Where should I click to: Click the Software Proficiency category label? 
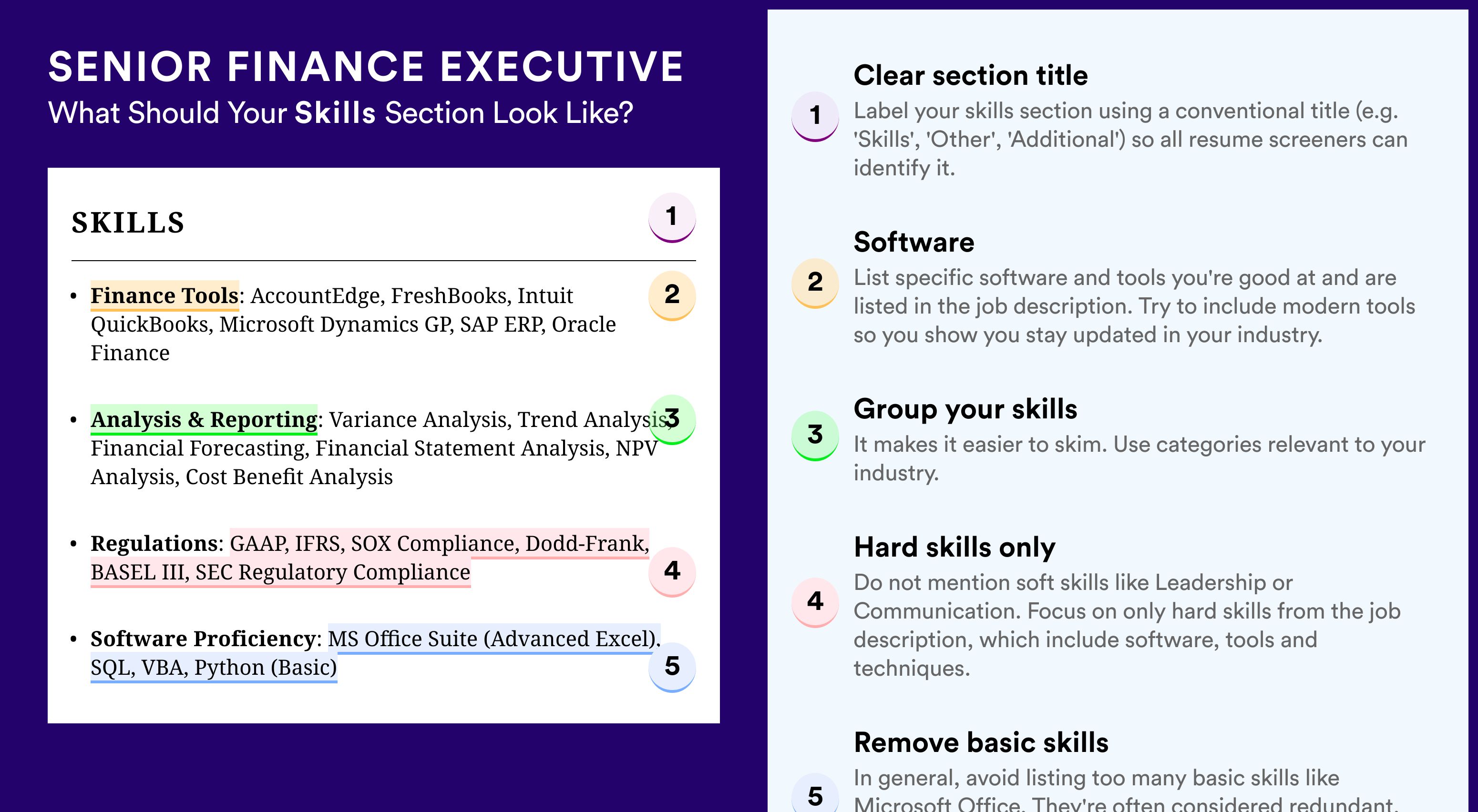click(203, 638)
